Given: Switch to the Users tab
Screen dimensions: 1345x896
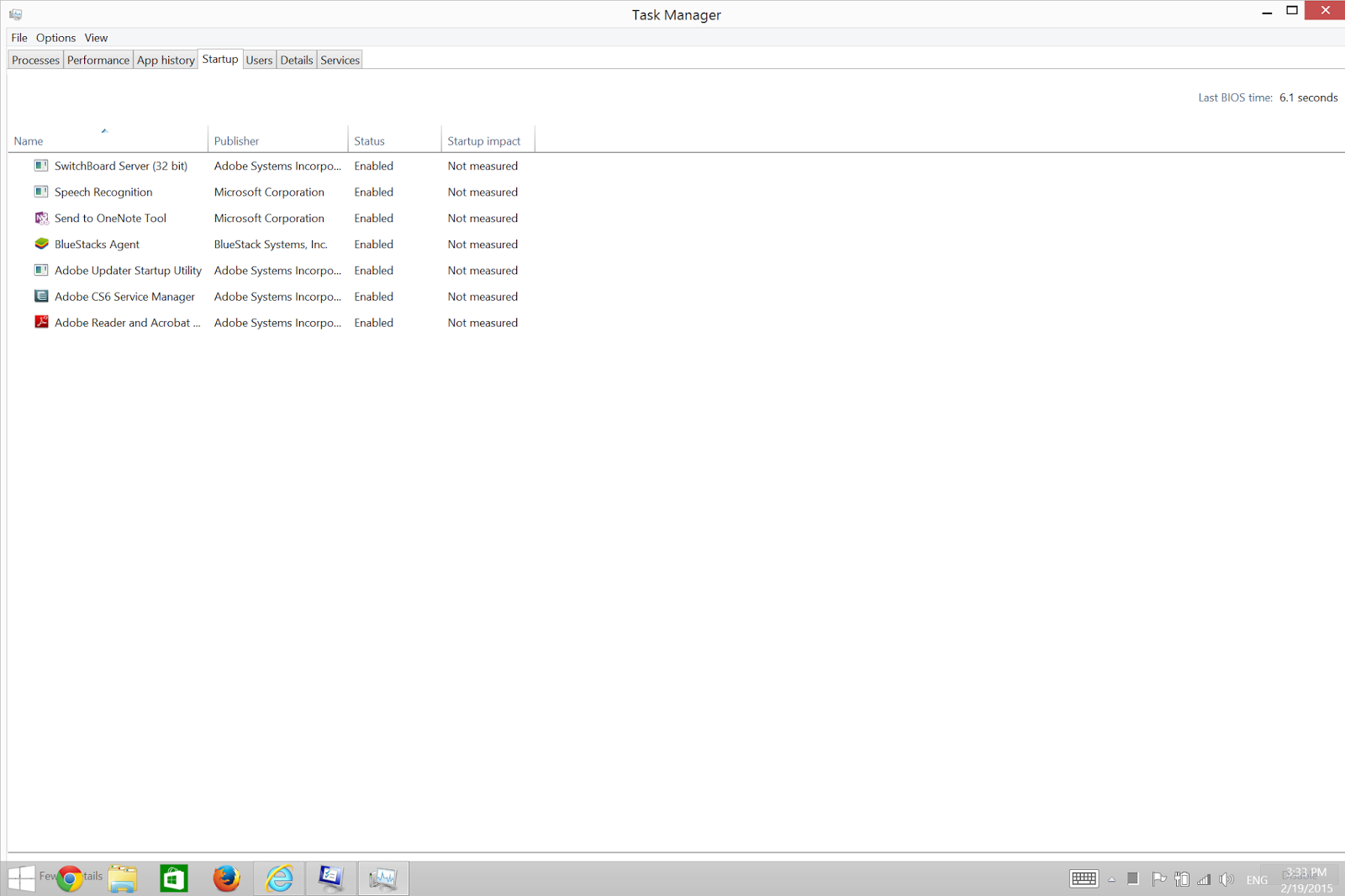Looking at the screenshot, I should click(259, 60).
